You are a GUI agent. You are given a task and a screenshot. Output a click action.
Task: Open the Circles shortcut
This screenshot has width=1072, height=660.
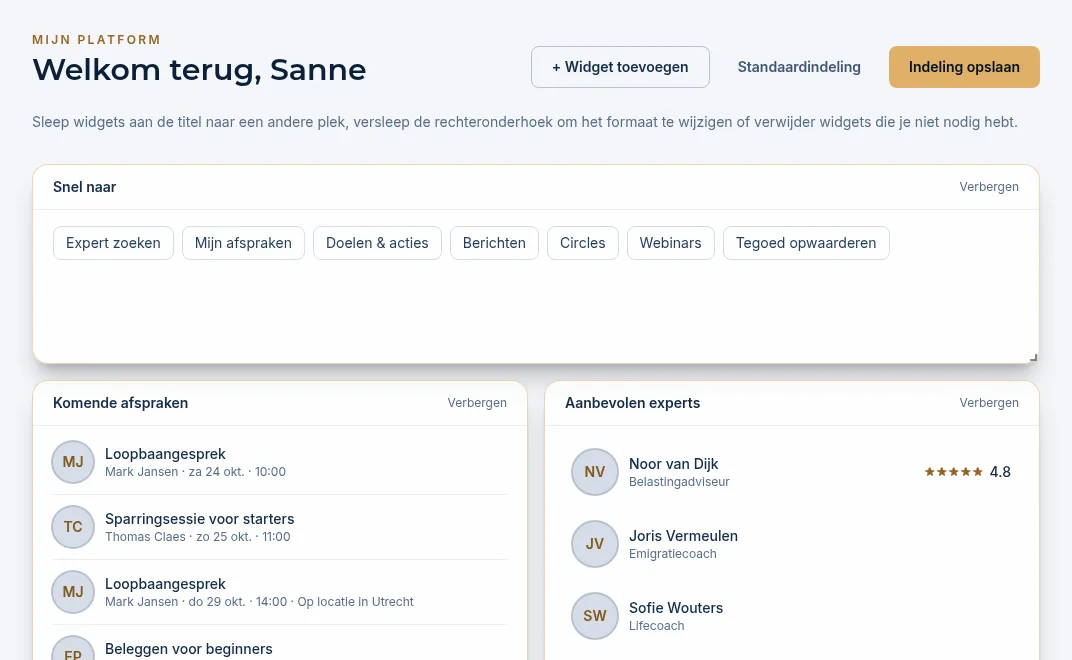tap(582, 243)
